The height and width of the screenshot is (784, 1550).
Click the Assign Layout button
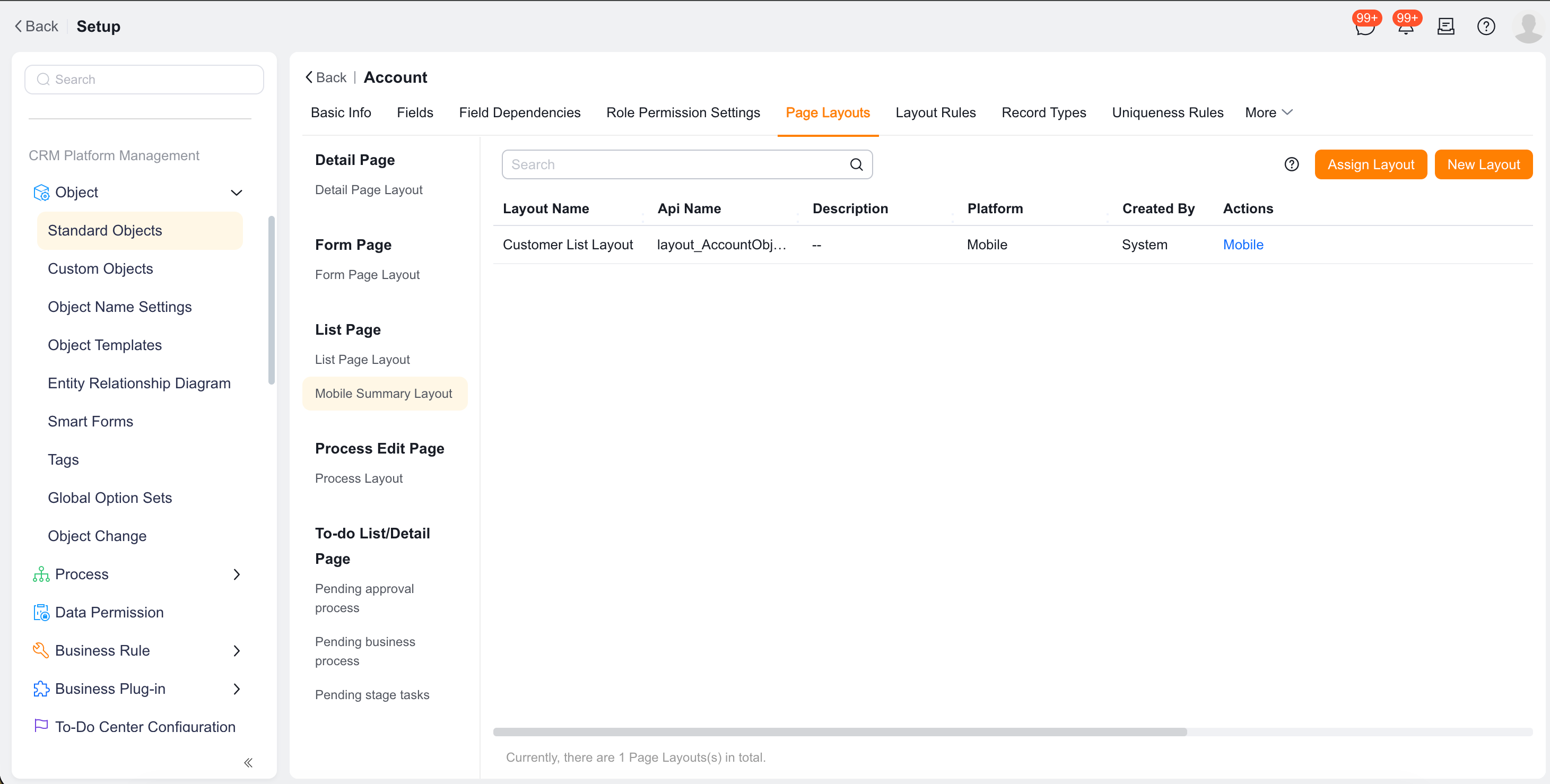click(1371, 164)
